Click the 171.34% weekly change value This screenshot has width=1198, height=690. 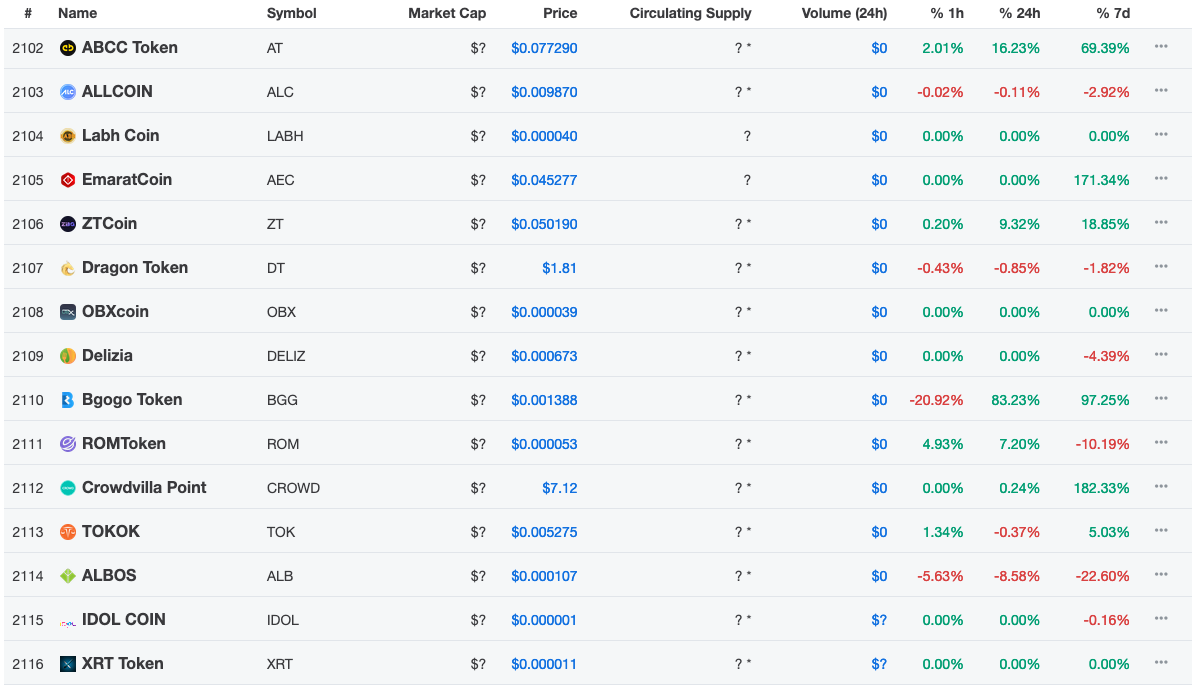coord(1101,180)
